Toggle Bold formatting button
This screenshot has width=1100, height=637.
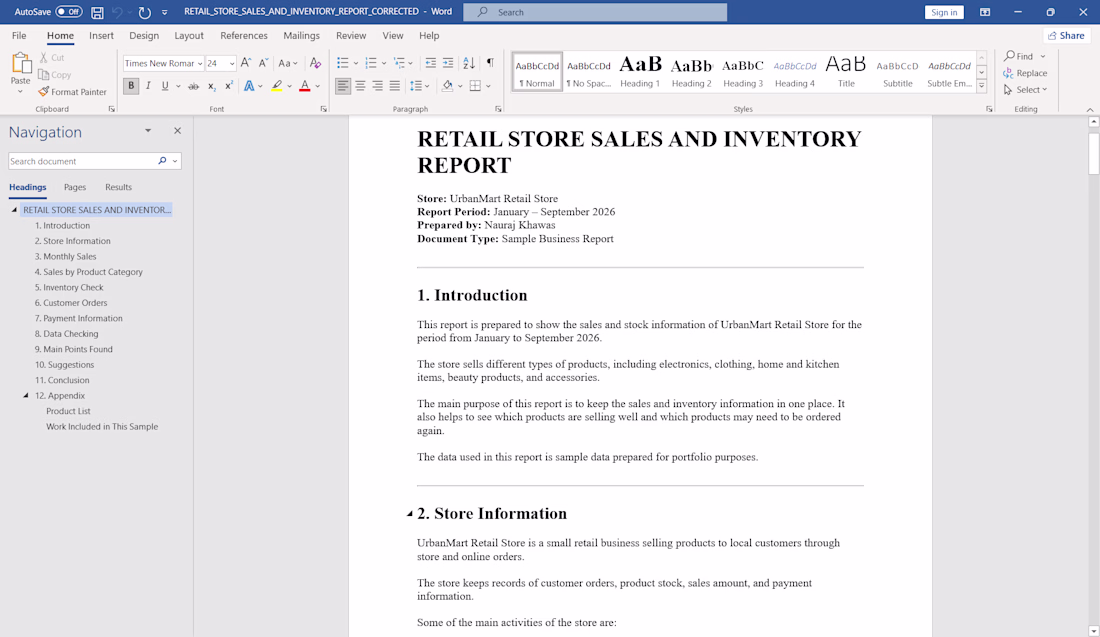131,86
